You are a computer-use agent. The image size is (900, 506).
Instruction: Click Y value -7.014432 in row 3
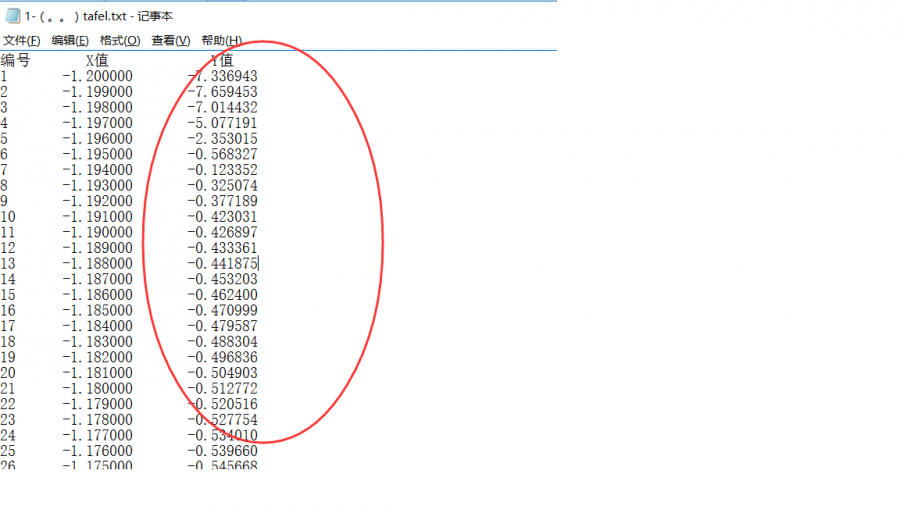[x=223, y=107]
